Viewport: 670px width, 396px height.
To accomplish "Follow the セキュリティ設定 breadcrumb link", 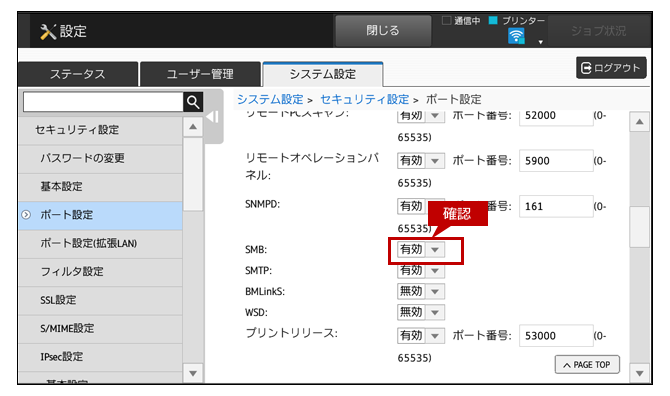I will 364,100.
